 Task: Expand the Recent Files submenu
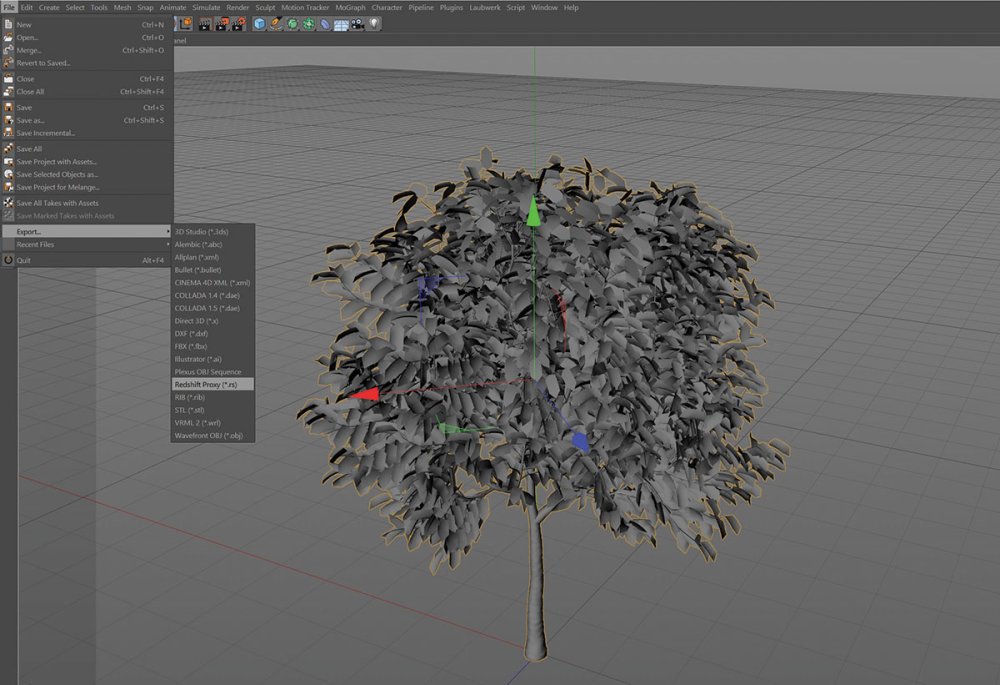(x=87, y=245)
